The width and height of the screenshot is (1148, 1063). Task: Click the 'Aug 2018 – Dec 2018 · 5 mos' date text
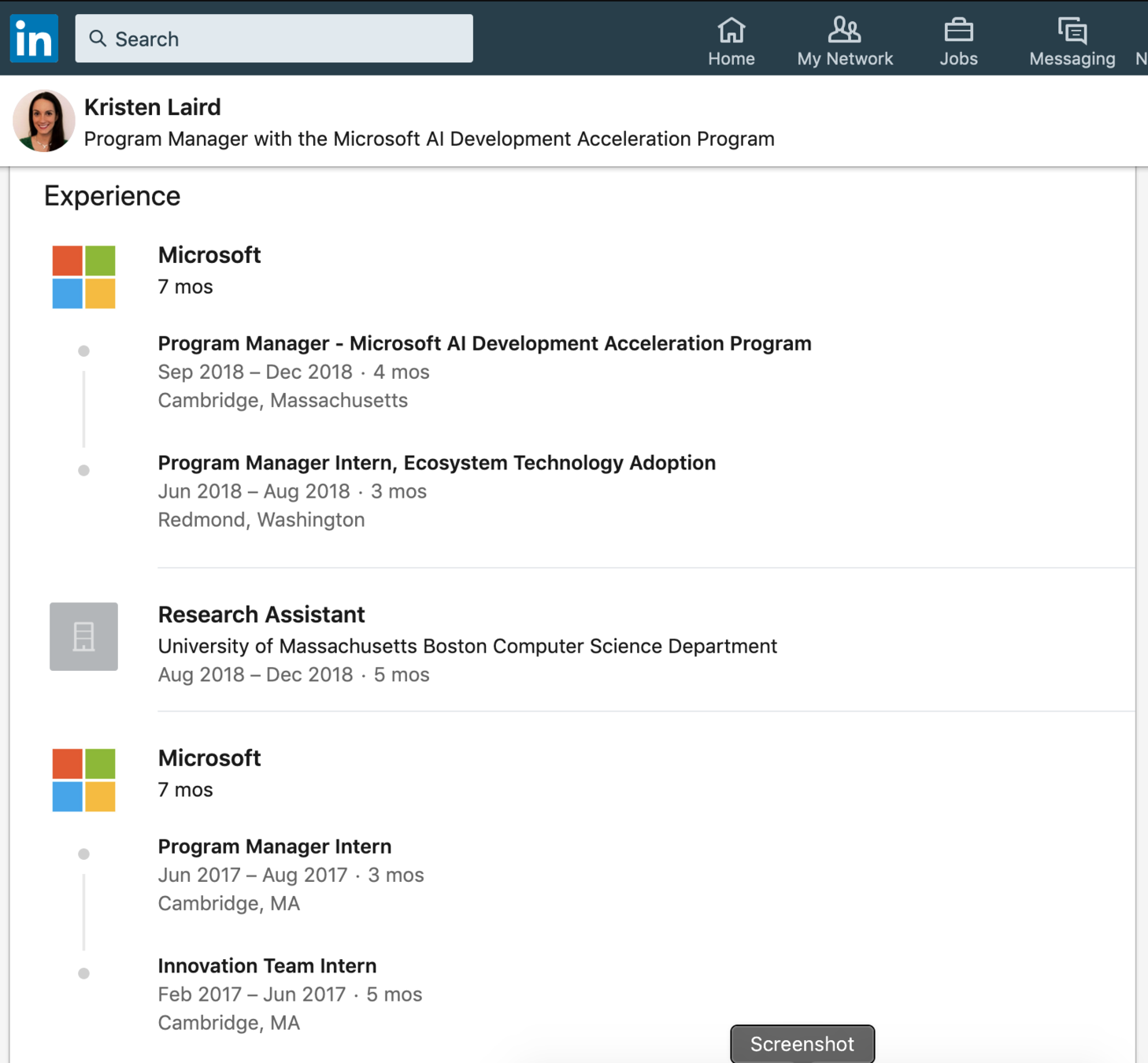coord(294,675)
